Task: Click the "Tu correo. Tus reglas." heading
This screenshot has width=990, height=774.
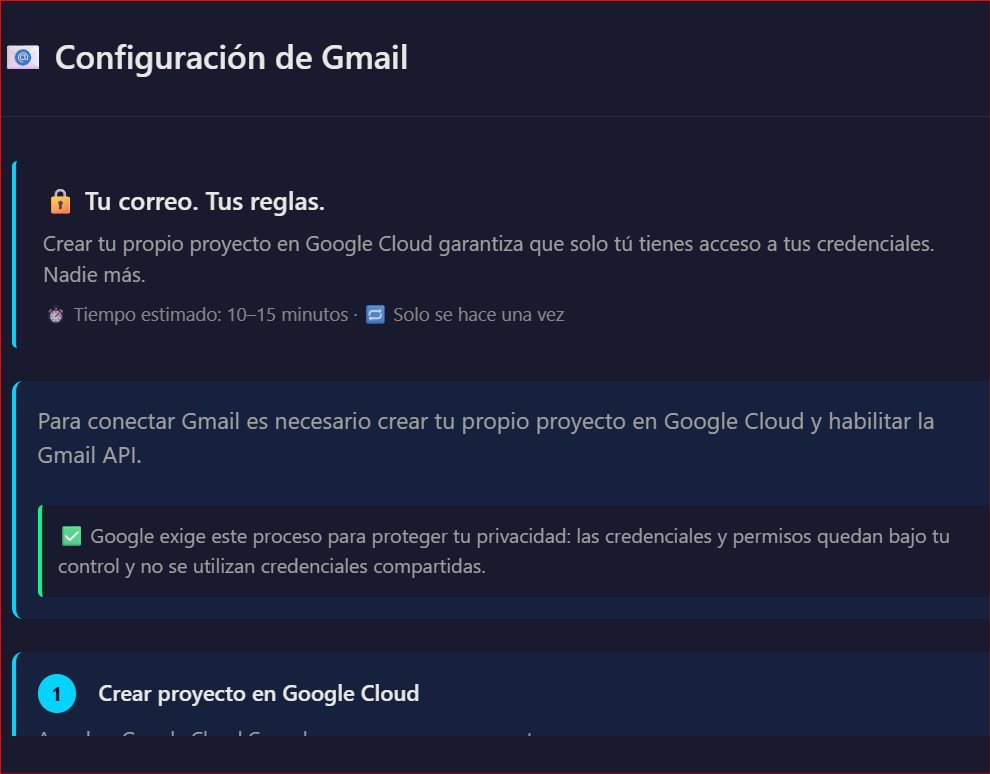Action: [x=205, y=202]
